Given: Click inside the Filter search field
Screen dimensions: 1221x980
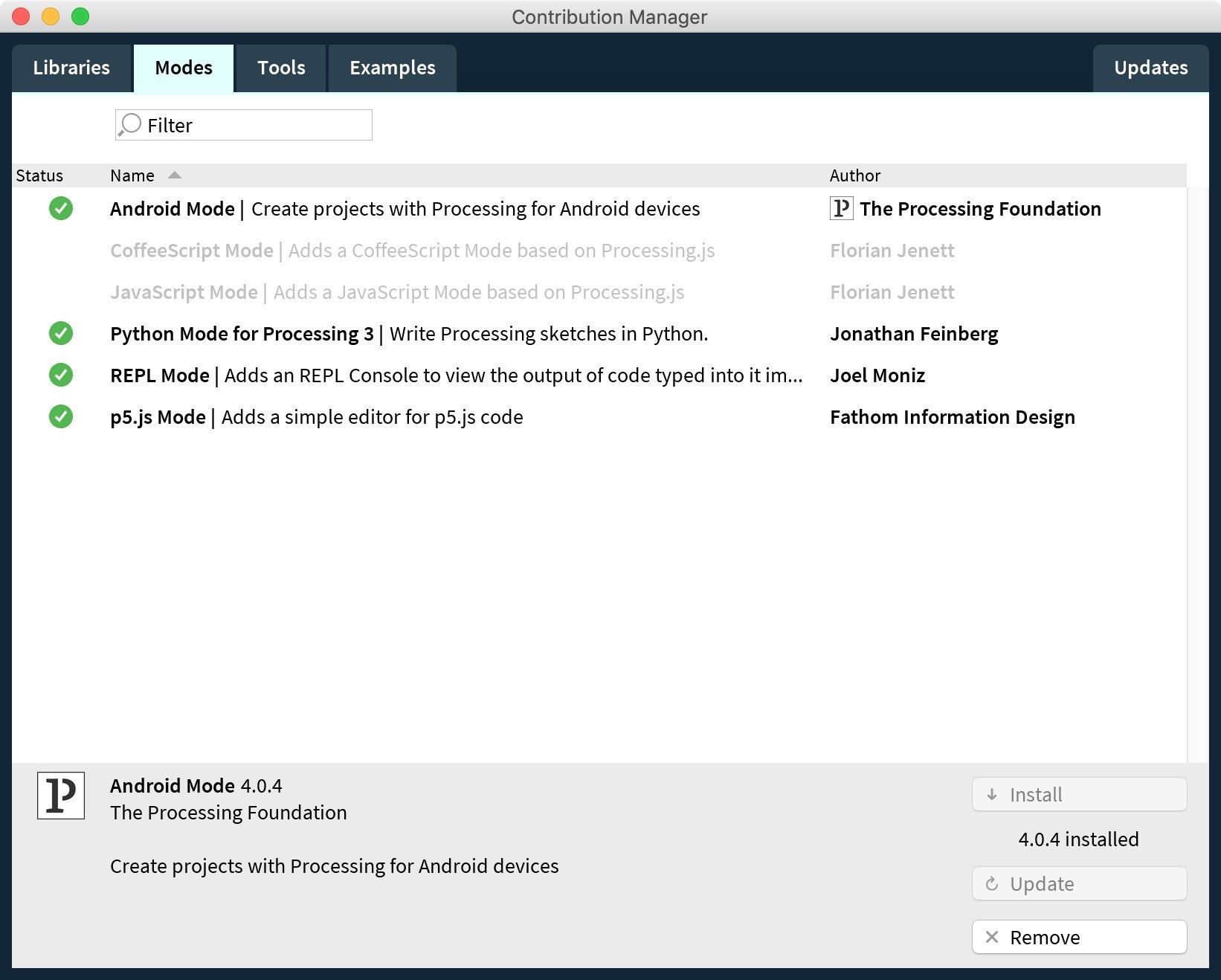Looking at the screenshot, I should (x=244, y=125).
